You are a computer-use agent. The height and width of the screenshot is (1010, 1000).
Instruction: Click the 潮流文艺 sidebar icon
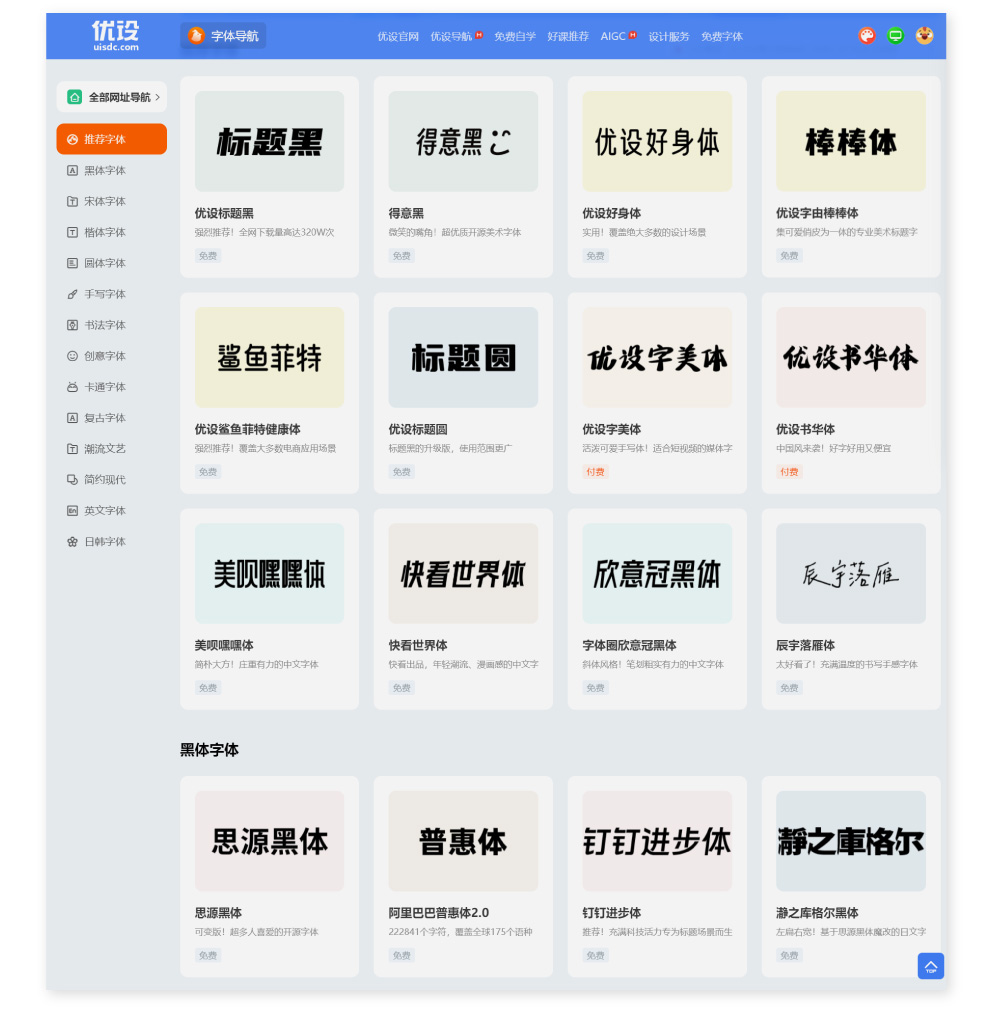(72, 448)
